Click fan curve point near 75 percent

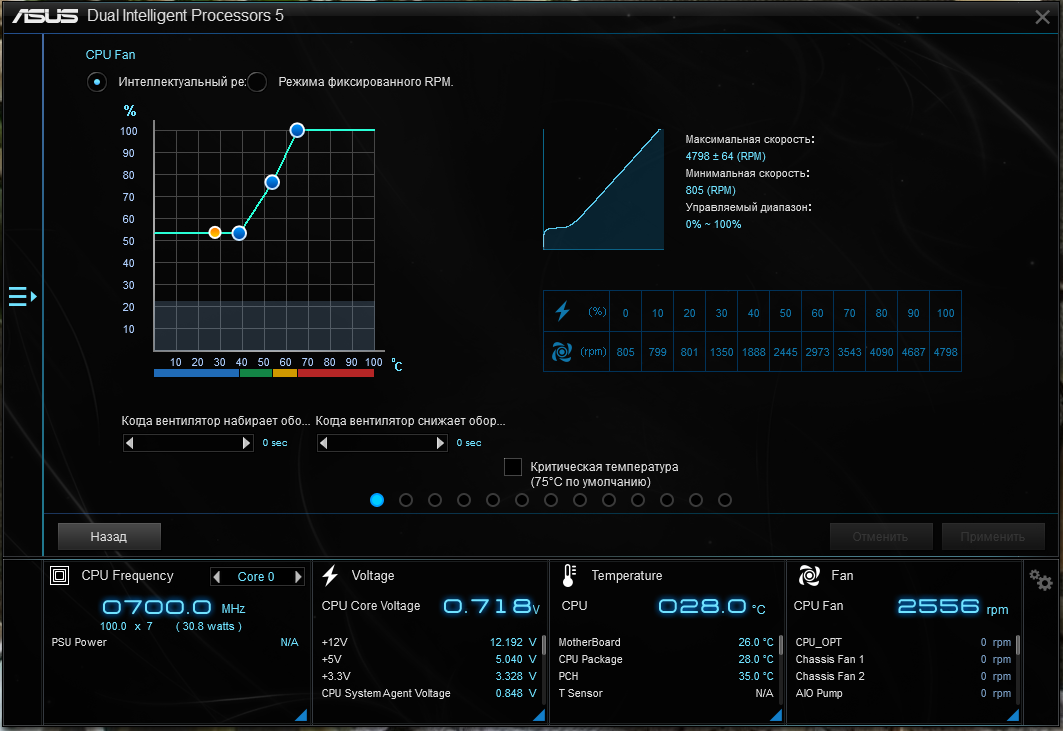(x=272, y=182)
